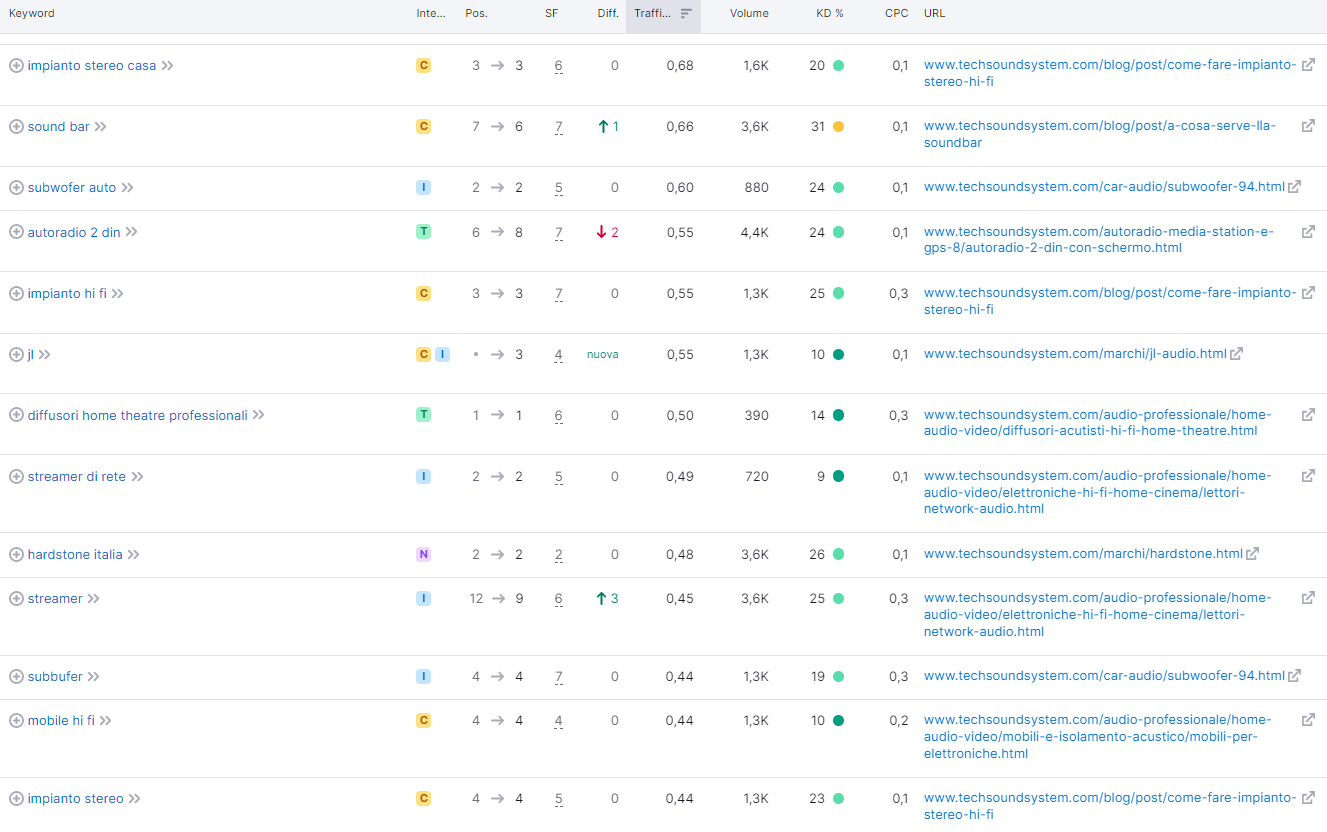Sort by SF column header

(x=552, y=13)
